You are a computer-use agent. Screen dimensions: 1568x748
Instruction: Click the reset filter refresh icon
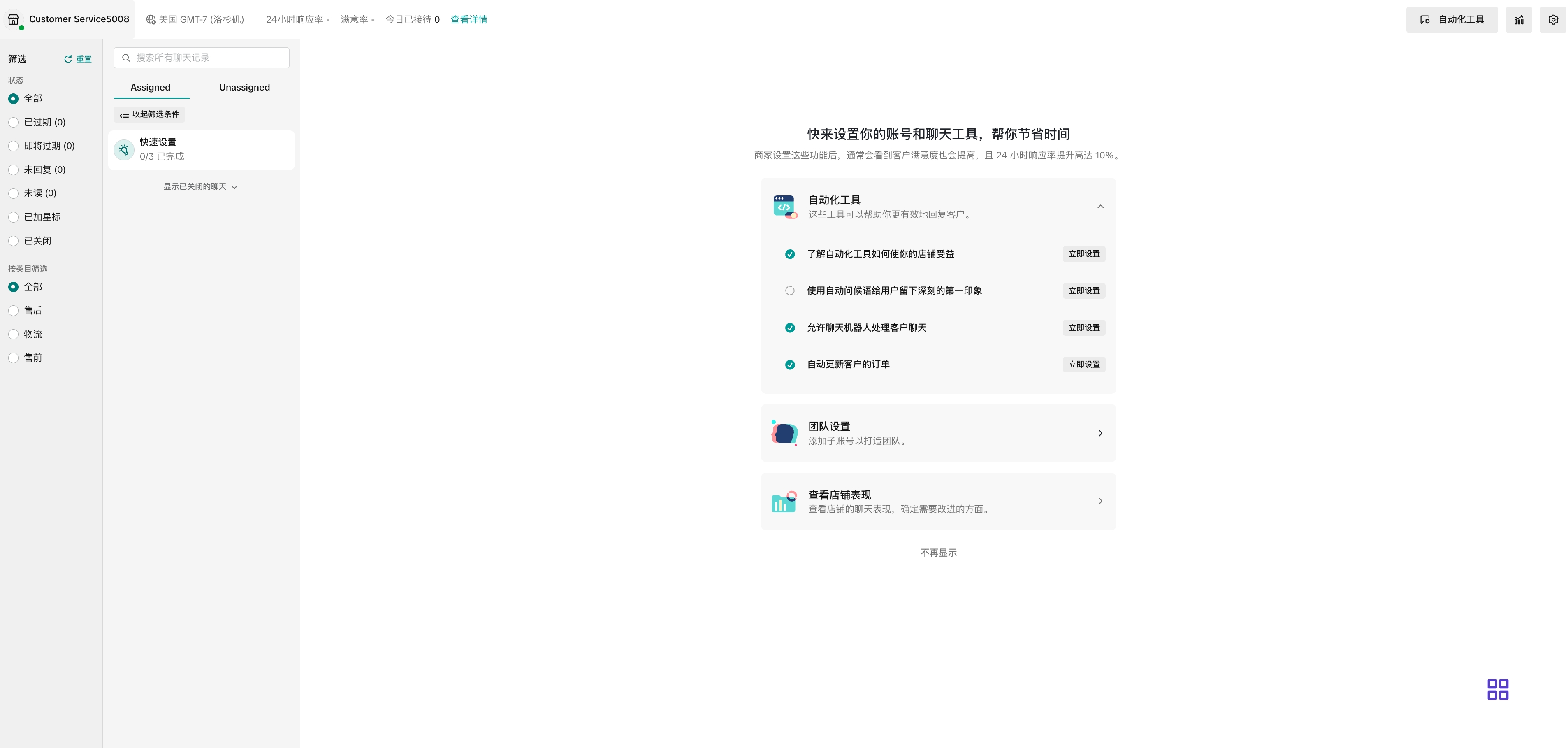pyautogui.click(x=68, y=59)
